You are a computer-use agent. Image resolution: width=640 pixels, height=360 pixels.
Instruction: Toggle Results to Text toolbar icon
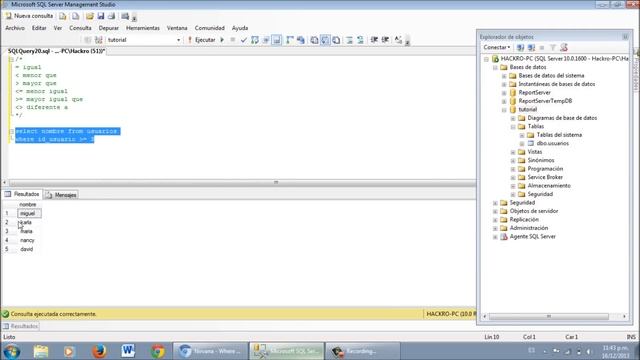click(x=314, y=40)
